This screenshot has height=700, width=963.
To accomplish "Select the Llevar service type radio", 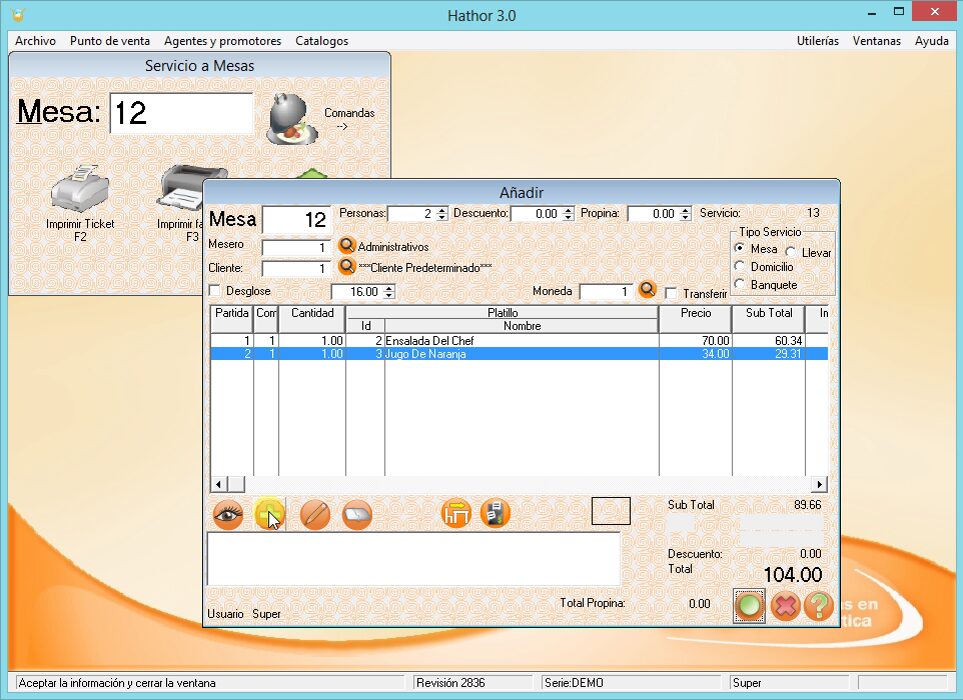I will tap(790, 252).
